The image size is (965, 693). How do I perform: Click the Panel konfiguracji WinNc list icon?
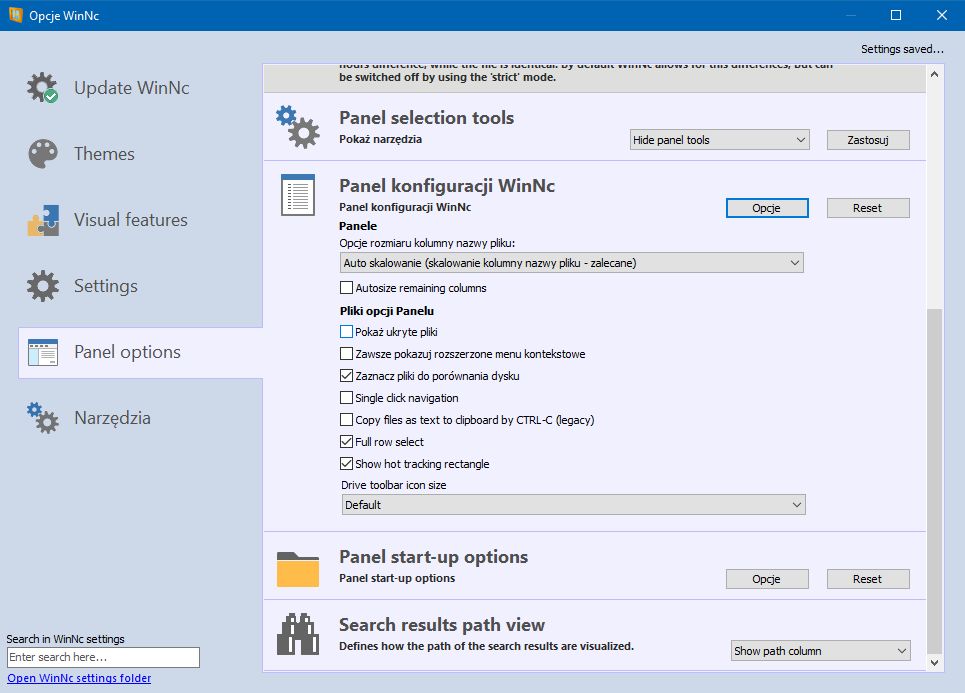298,194
